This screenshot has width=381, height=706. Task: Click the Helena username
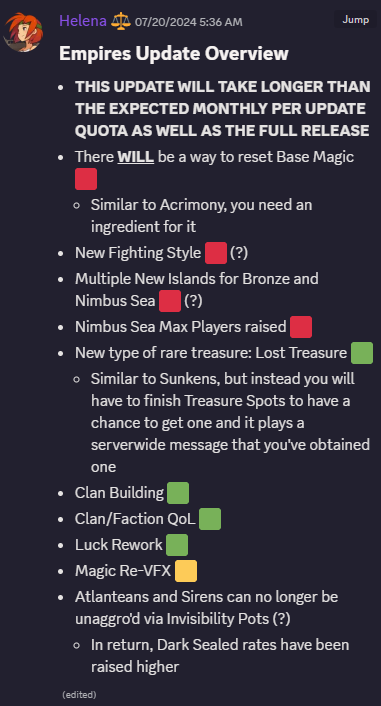point(83,21)
